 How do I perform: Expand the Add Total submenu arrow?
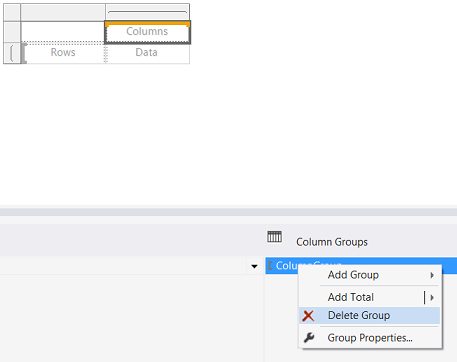coord(432,297)
